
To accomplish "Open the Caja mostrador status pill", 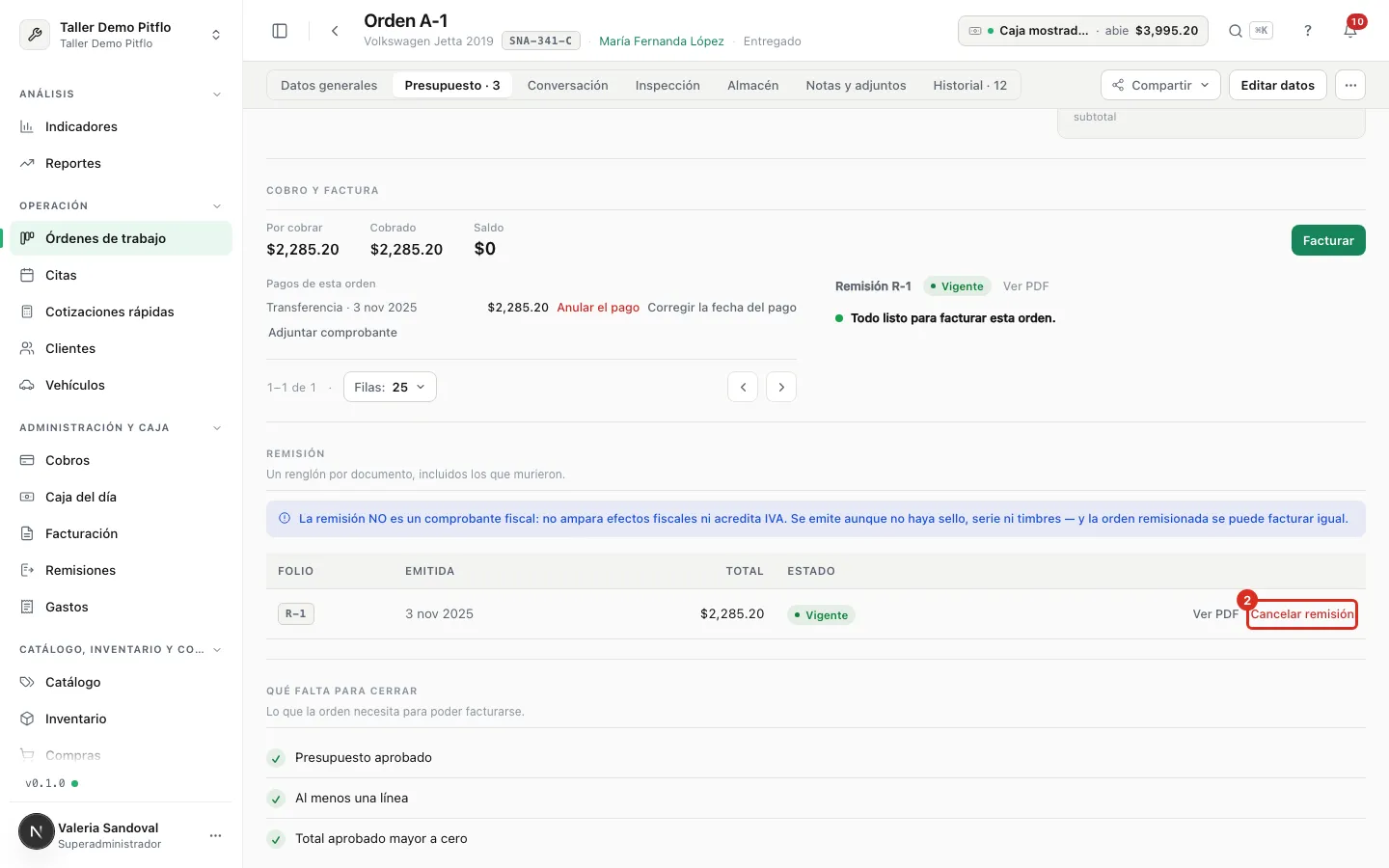I will coord(1083,31).
